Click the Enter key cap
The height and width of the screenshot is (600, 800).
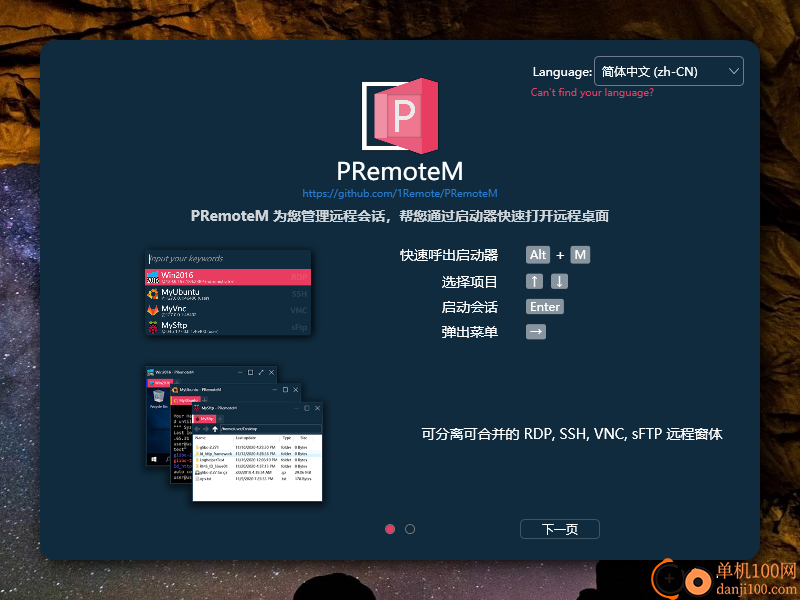pos(545,307)
